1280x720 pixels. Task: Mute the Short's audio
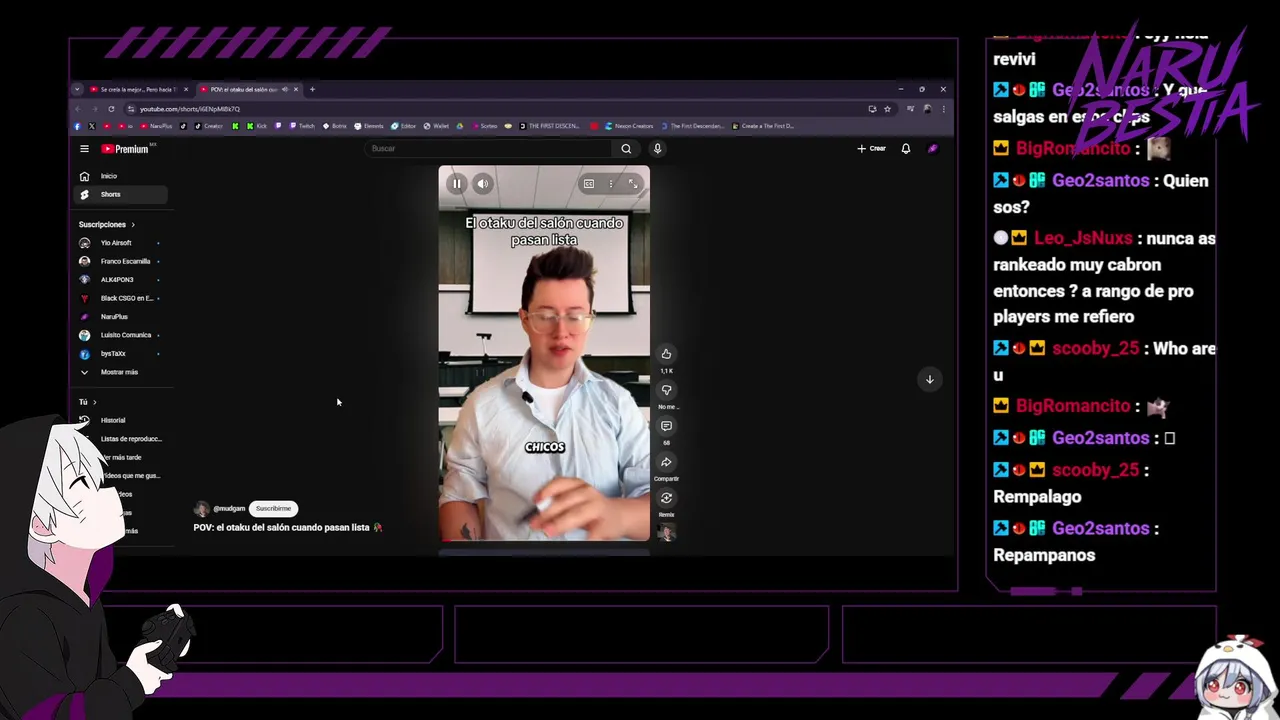pyautogui.click(x=483, y=183)
